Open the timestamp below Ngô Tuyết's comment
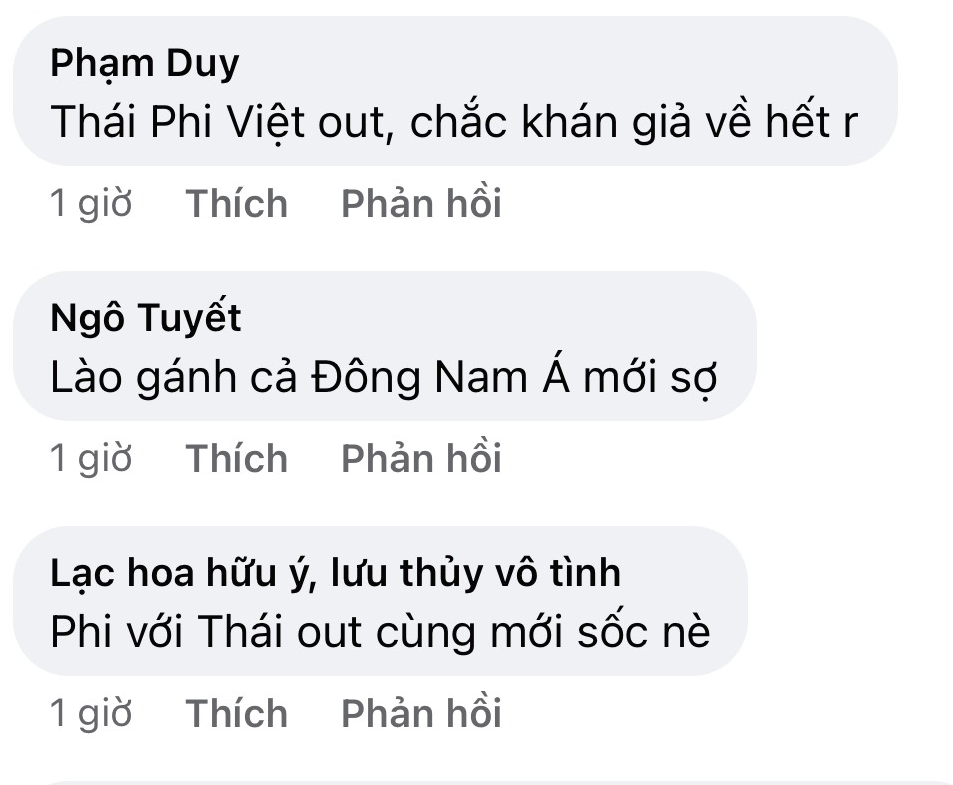The height and width of the screenshot is (785, 953). pos(91,459)
